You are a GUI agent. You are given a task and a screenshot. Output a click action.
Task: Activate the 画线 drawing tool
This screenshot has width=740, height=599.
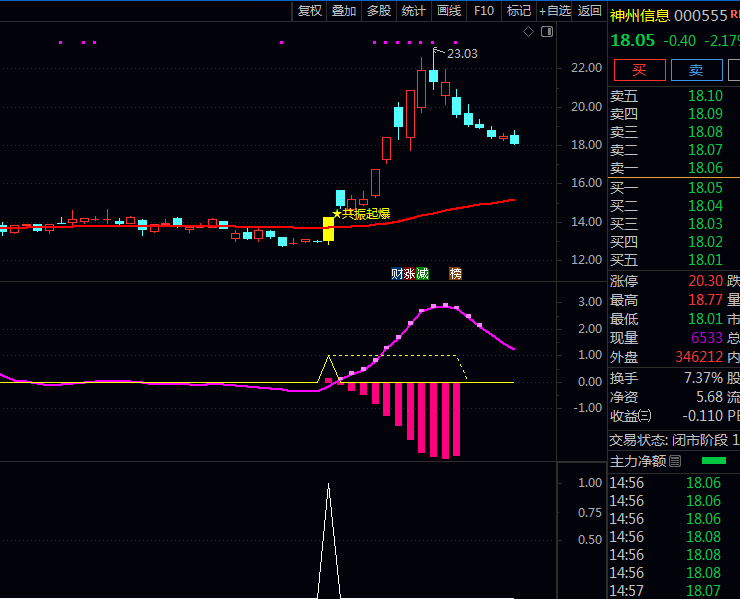pyautogui.click(x=449, y=10)
